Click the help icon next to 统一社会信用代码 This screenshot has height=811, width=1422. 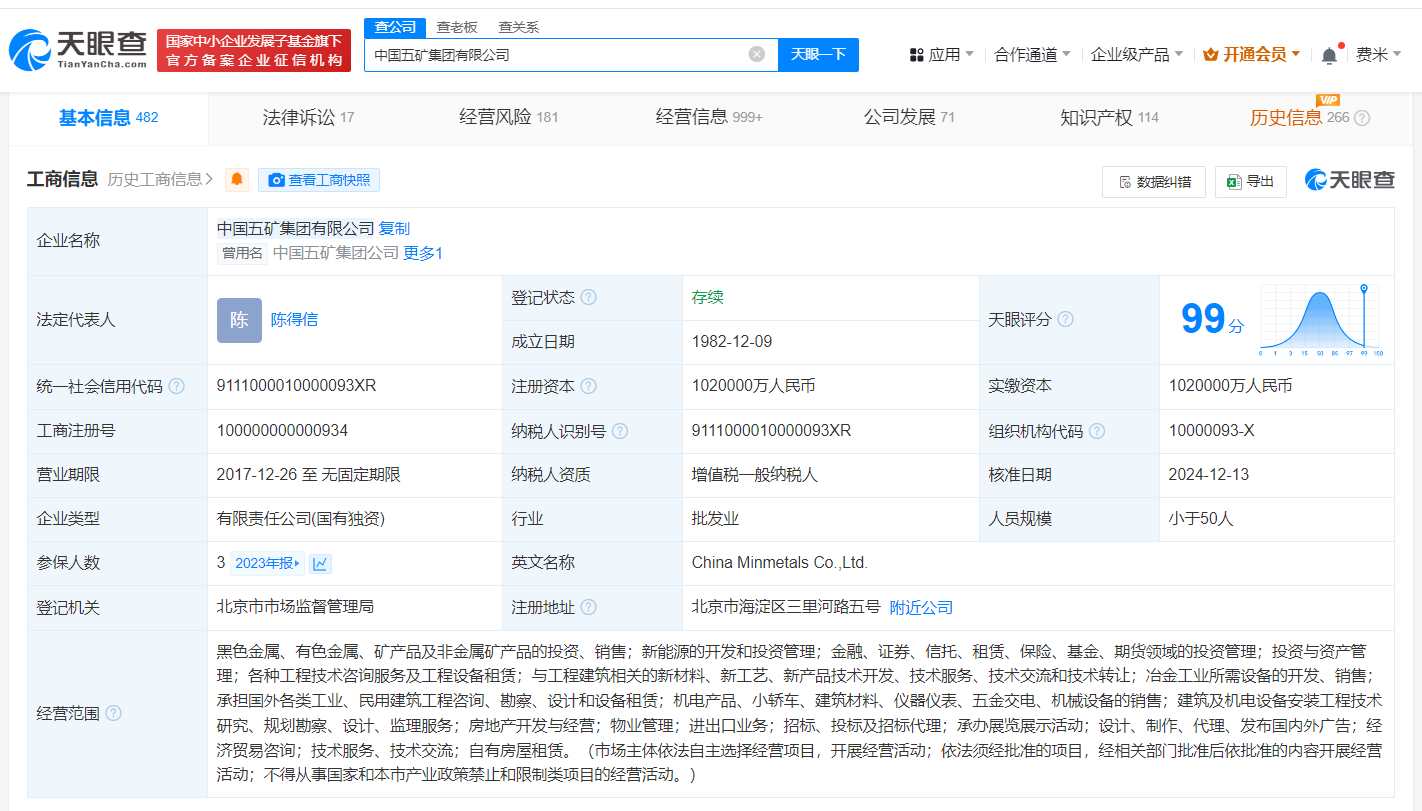[x=177, y=386]
